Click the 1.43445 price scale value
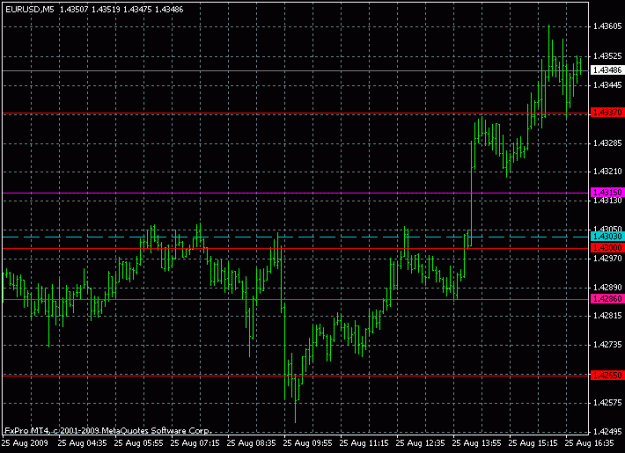 click(607, 85)
